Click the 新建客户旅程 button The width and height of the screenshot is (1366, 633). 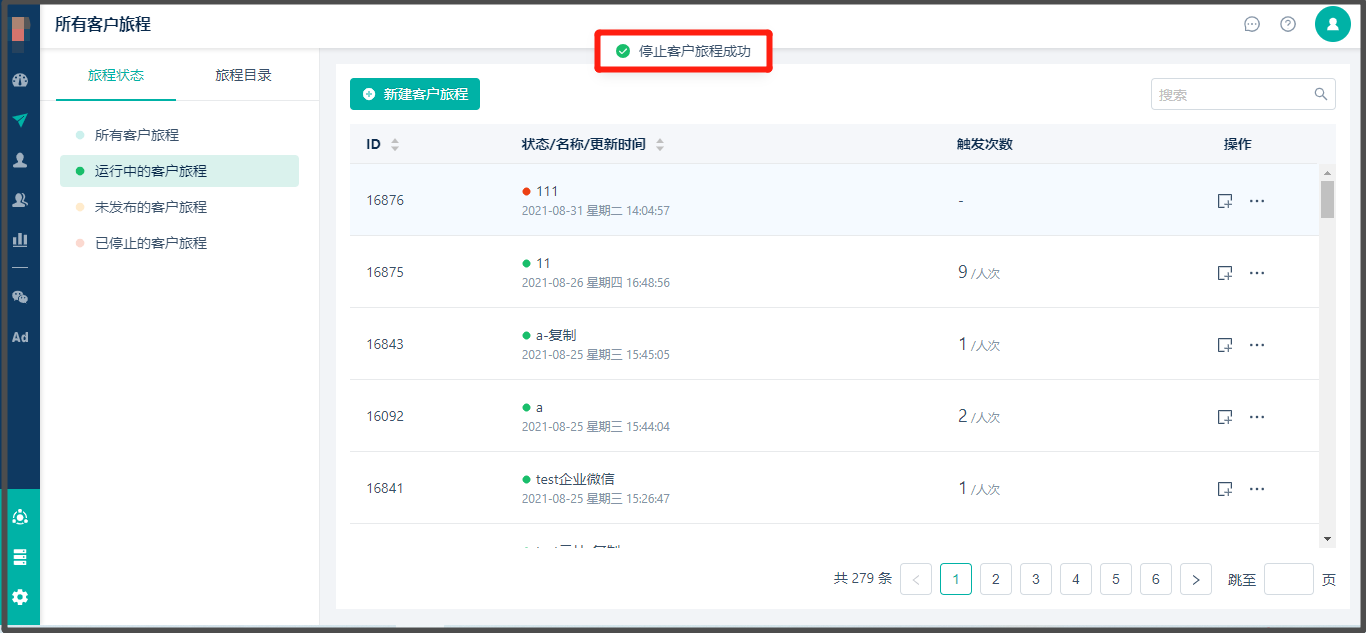(x=415, y=94)
